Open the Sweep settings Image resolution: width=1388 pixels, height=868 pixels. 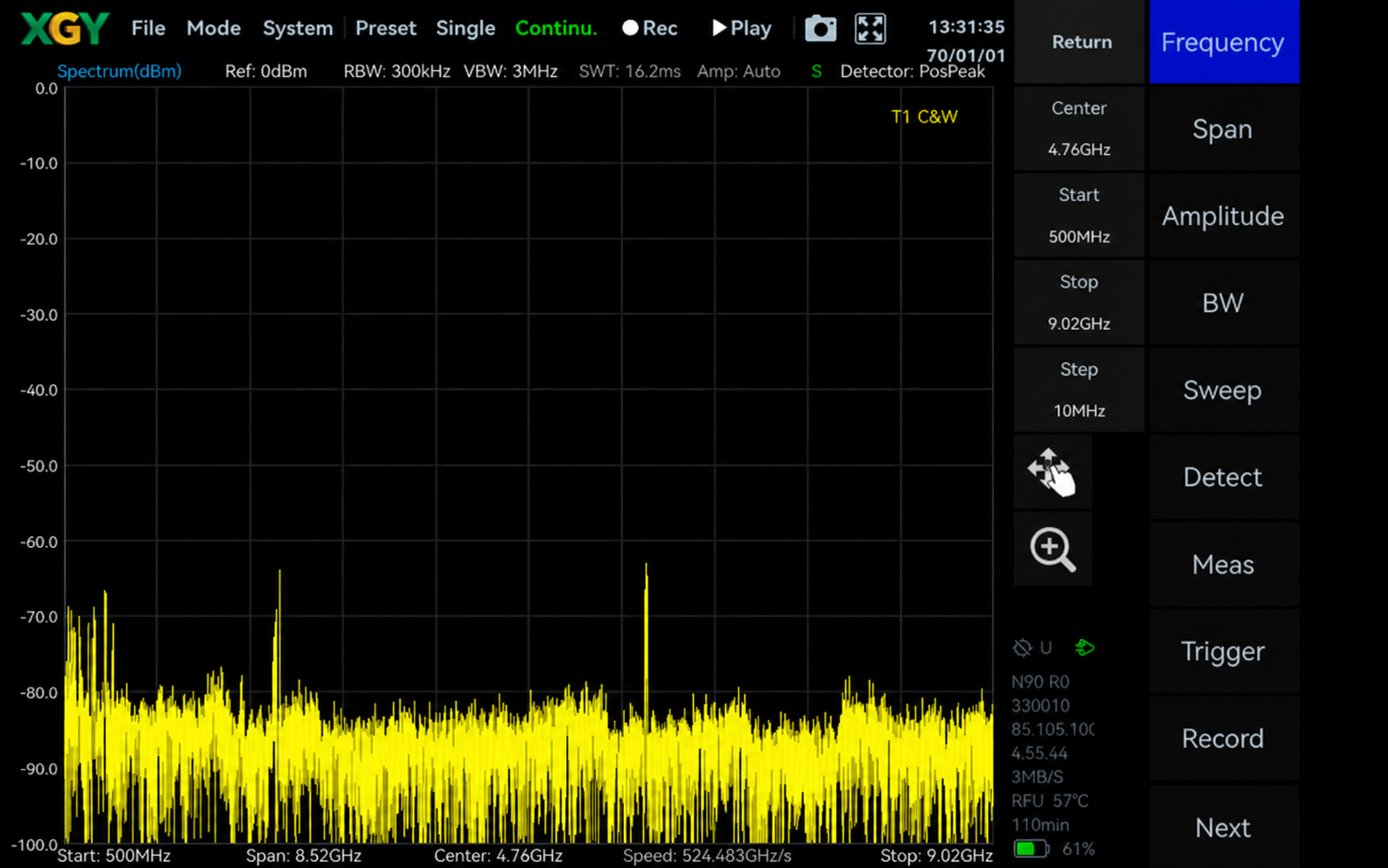point(1223,390)
